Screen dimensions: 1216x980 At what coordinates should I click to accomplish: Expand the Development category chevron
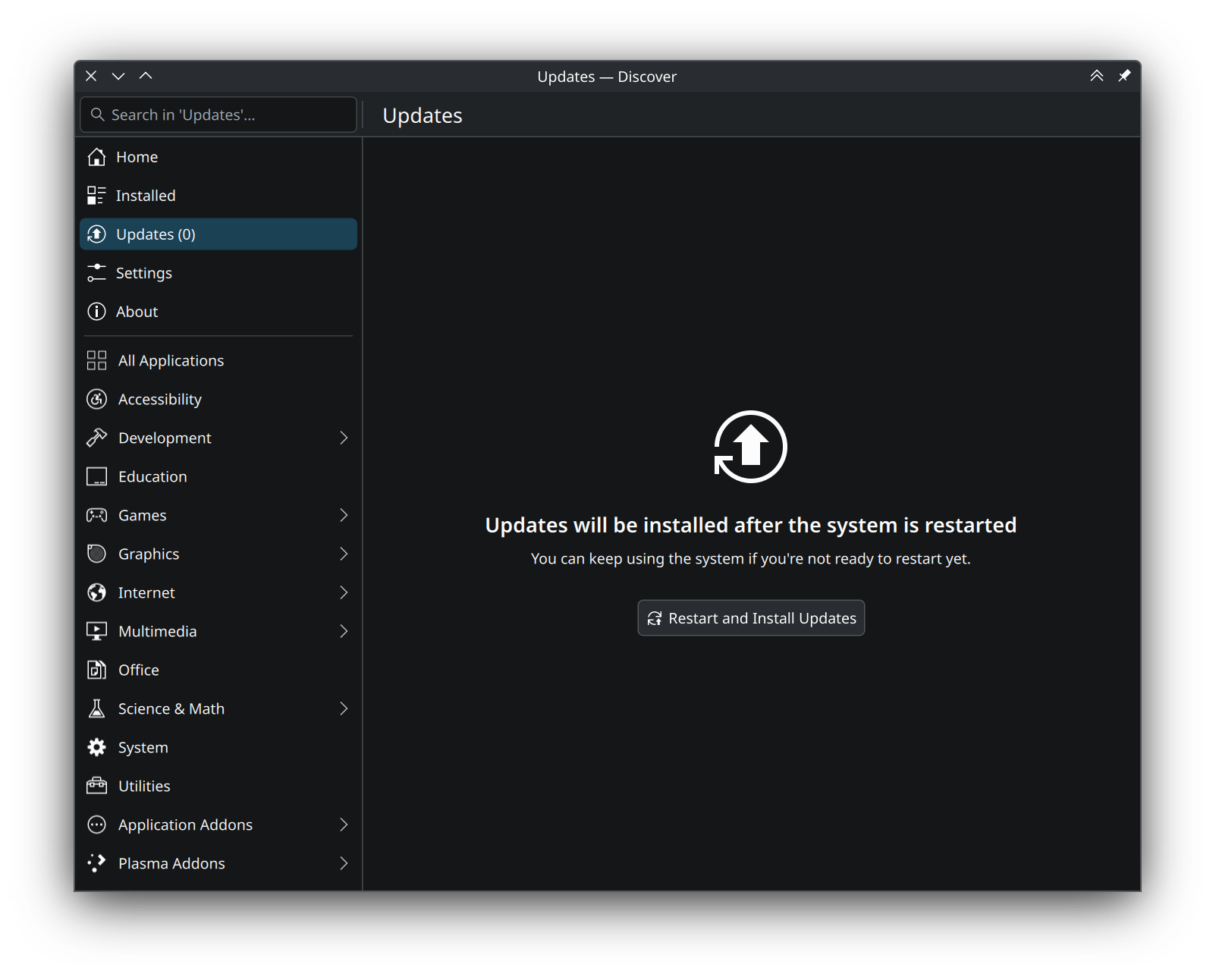point(344,438)
